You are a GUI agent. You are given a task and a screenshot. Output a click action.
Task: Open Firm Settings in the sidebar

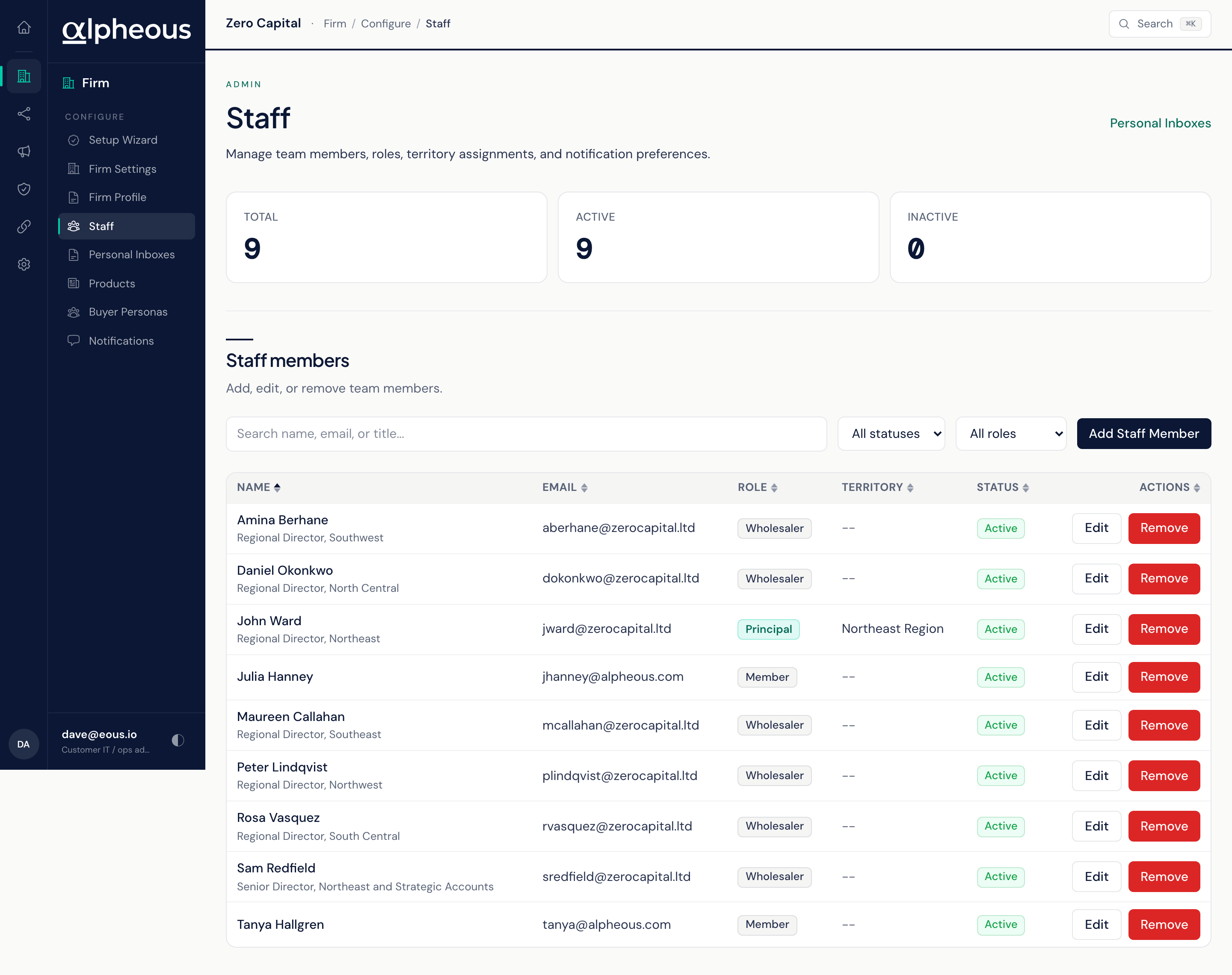[126, 169]
